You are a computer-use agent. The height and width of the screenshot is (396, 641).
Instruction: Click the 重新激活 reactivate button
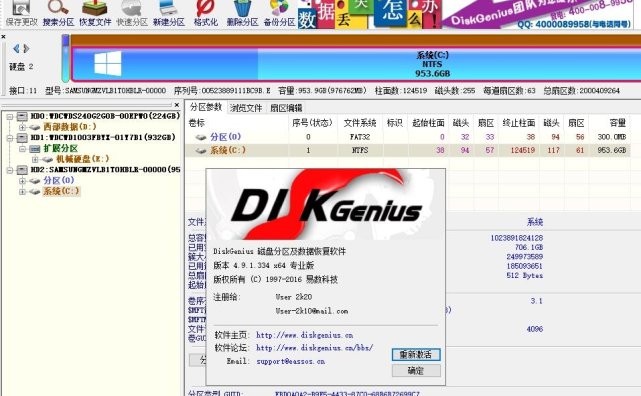click(416, 355)
